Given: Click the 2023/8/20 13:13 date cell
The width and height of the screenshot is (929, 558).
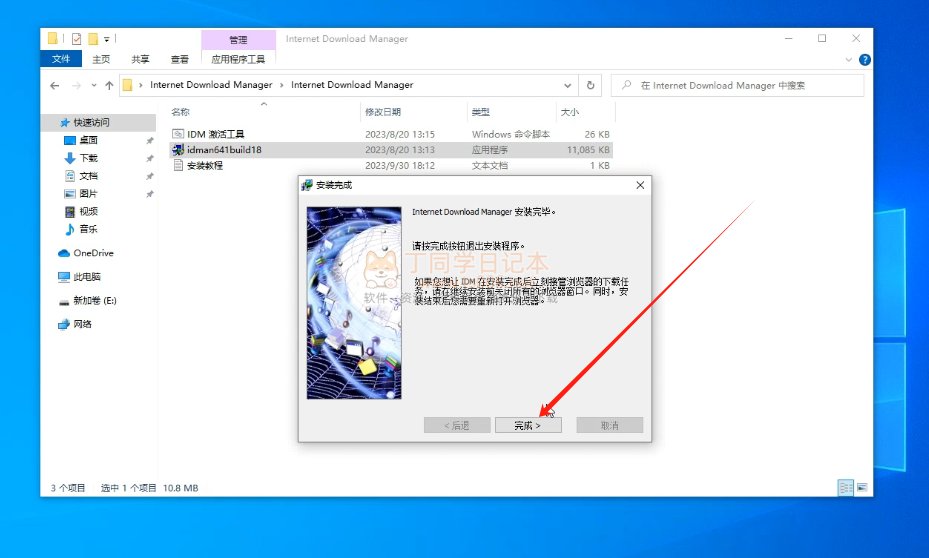Looking at the screenshot, I should (x=400, y=149).
